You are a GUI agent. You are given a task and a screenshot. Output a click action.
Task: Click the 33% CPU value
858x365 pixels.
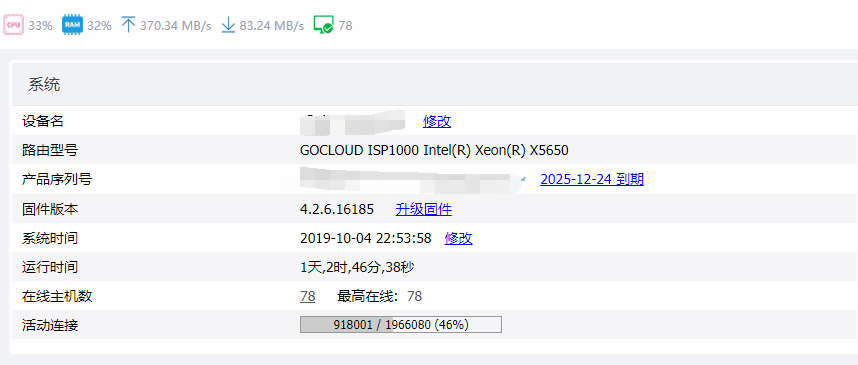tap(40, 26)
